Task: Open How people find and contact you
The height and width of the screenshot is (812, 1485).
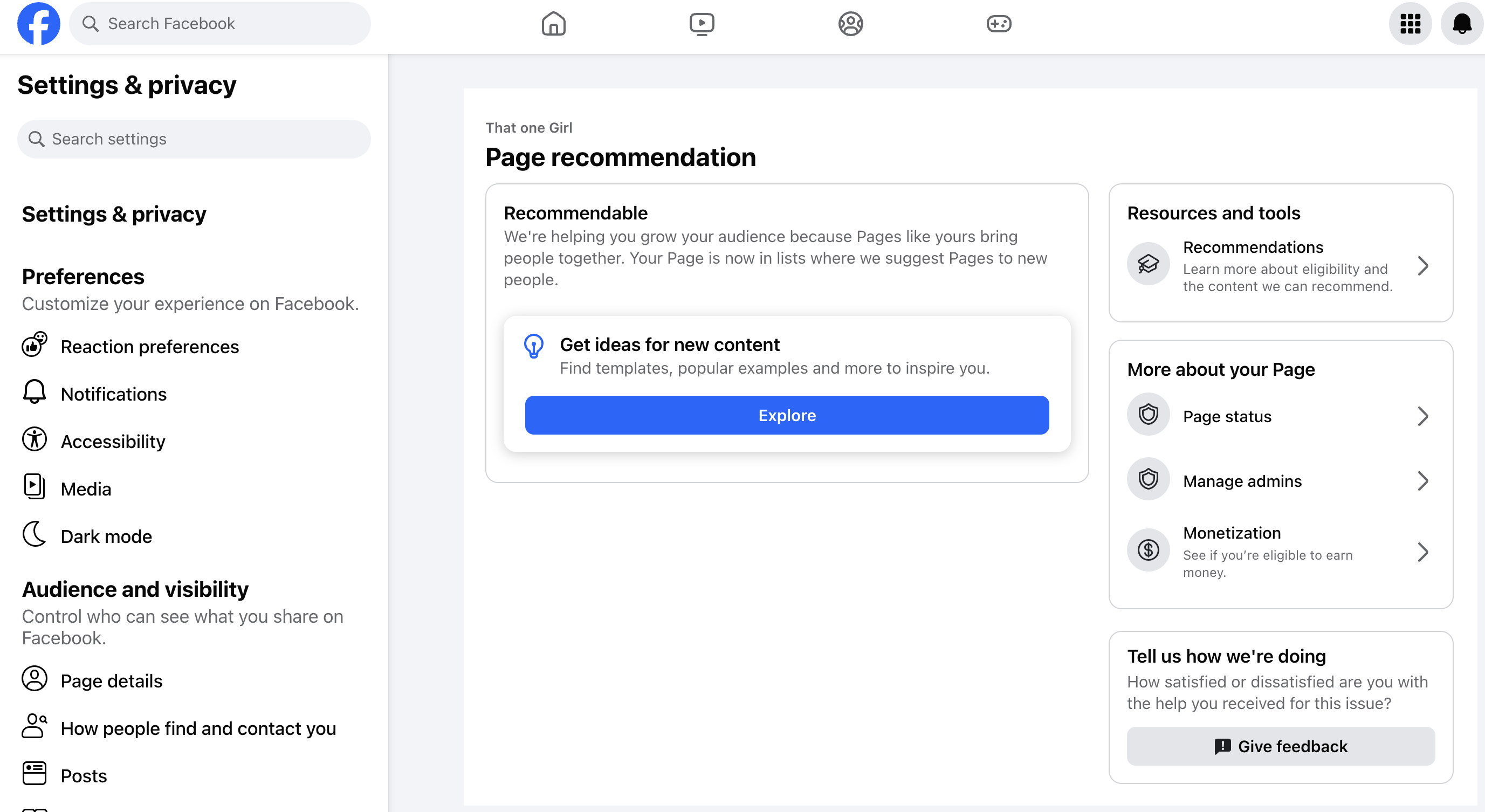Action: pyautogui.click(x=194, y=728)
